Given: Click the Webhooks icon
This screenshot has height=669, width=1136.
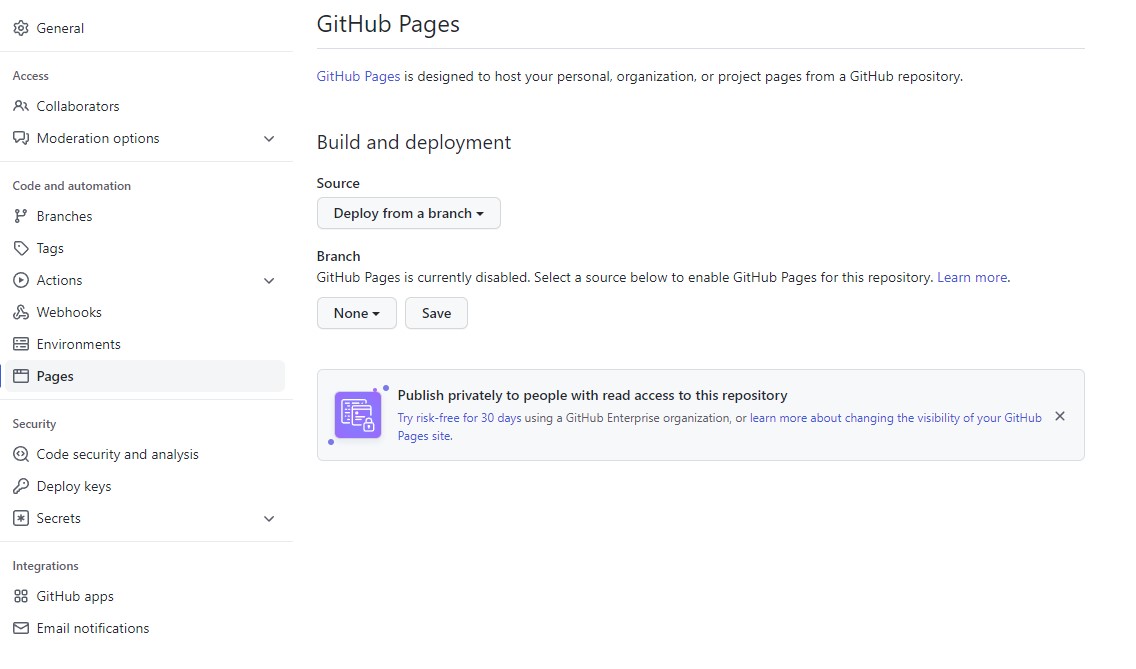Looking at the screenshot, I should 21,312.
